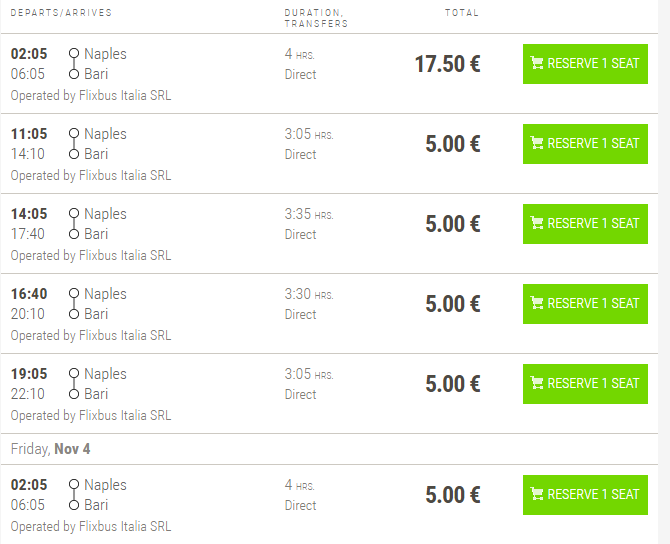Click the Friday, Nov 4 date divider
The image size is (670, 544).
(x=51, y=449)
